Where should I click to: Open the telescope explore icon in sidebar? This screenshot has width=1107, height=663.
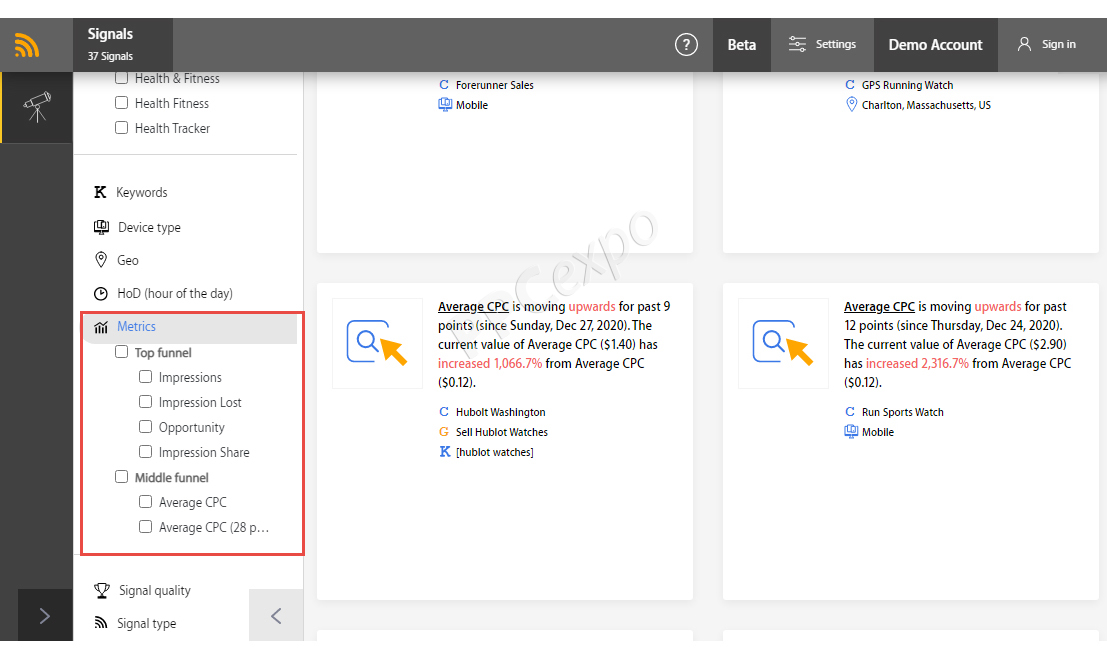pos(37,107)
